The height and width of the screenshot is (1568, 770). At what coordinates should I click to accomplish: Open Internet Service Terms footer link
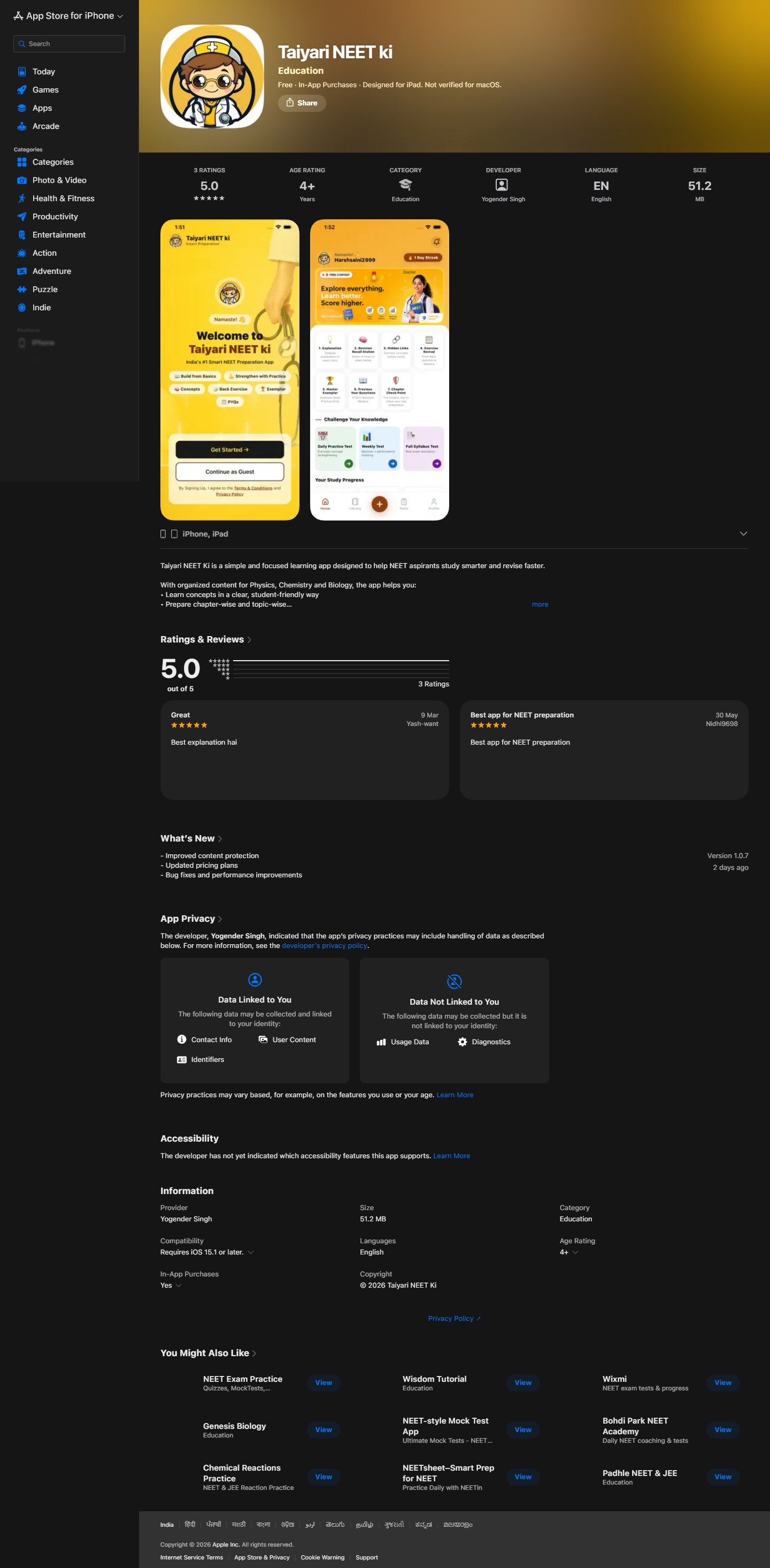click(191, 1558)
